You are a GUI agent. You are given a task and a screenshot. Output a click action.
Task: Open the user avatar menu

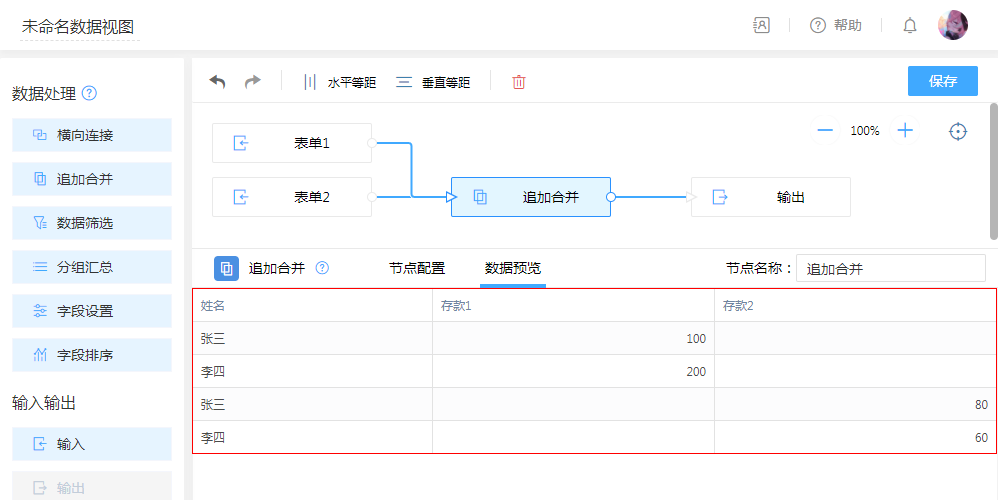[952, 25]
